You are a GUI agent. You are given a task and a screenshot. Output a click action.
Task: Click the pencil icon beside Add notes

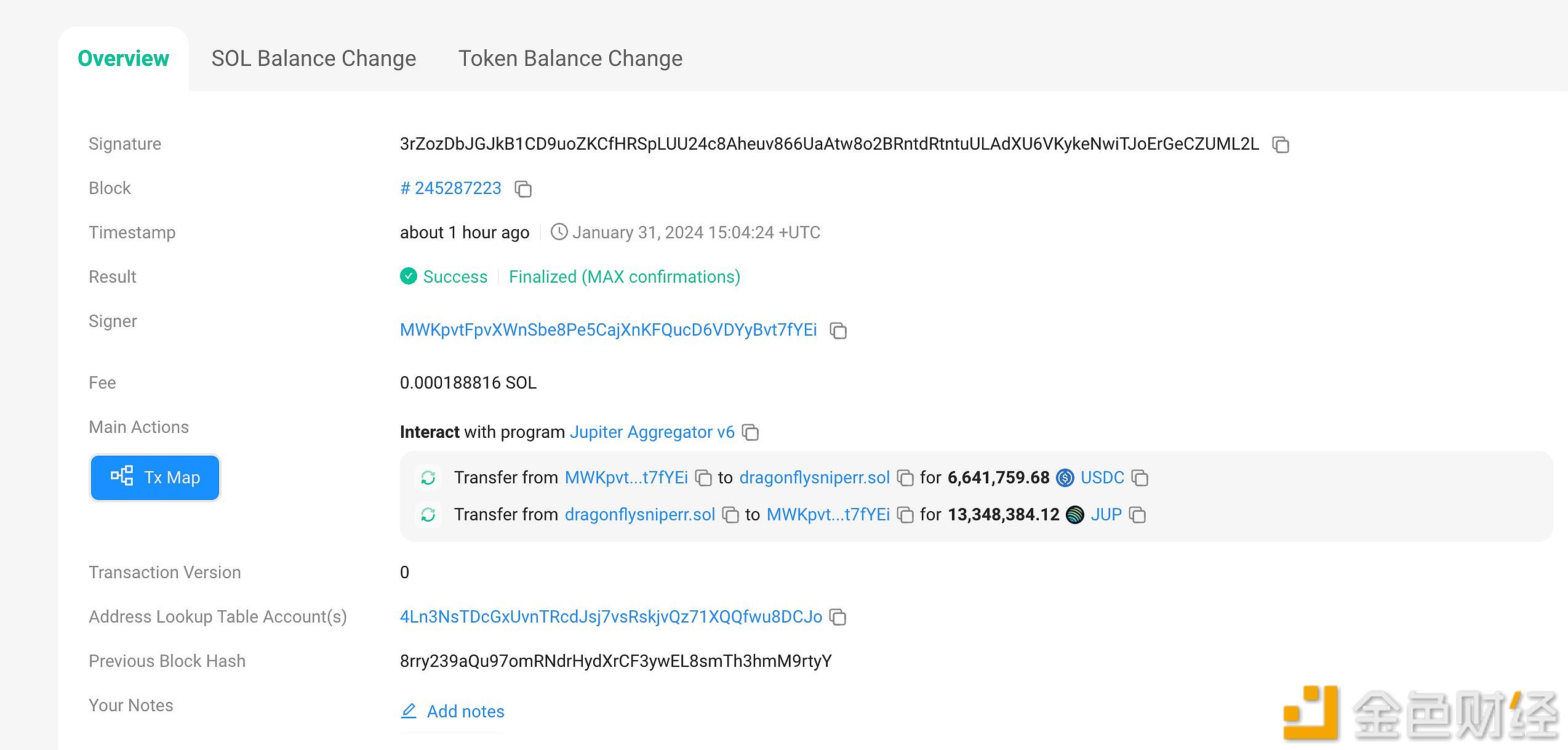click(409, 711)
